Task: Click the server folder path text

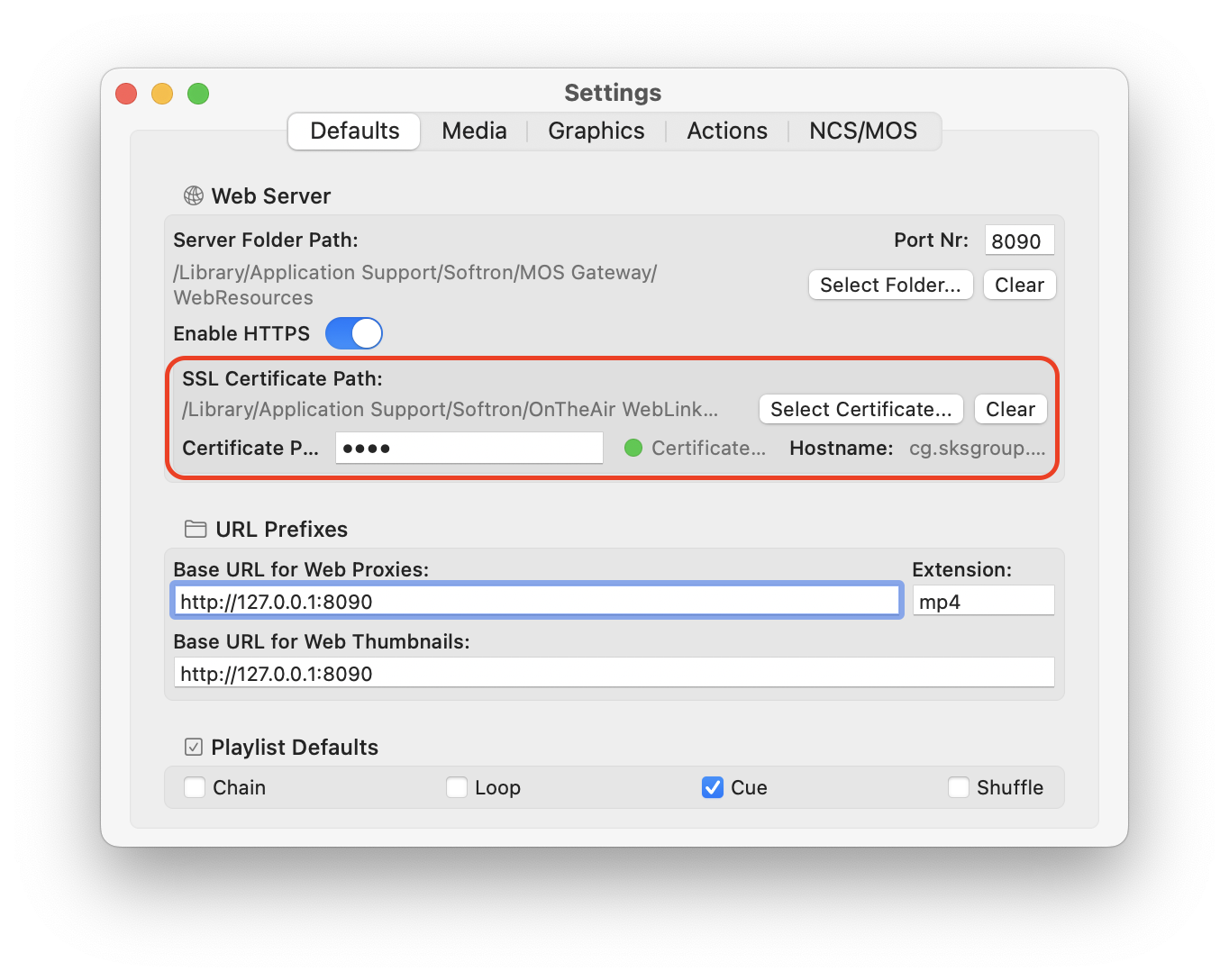Action: pyautogui.click(x=415, y=285)
